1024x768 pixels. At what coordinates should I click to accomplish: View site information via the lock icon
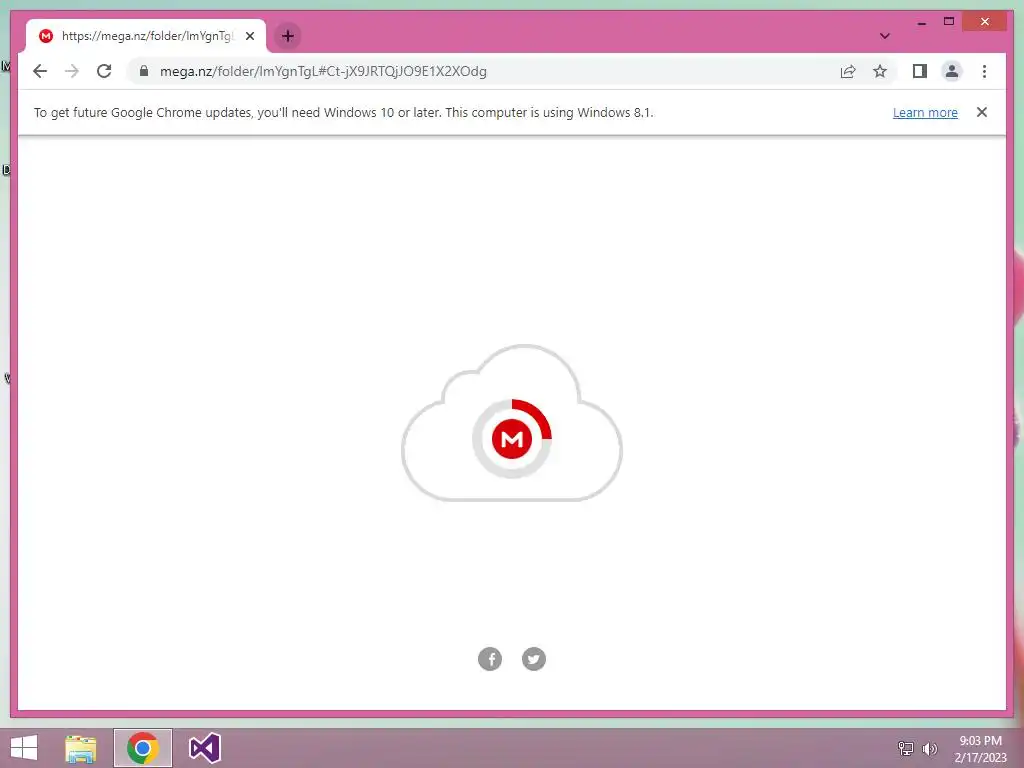coord(144,71)
